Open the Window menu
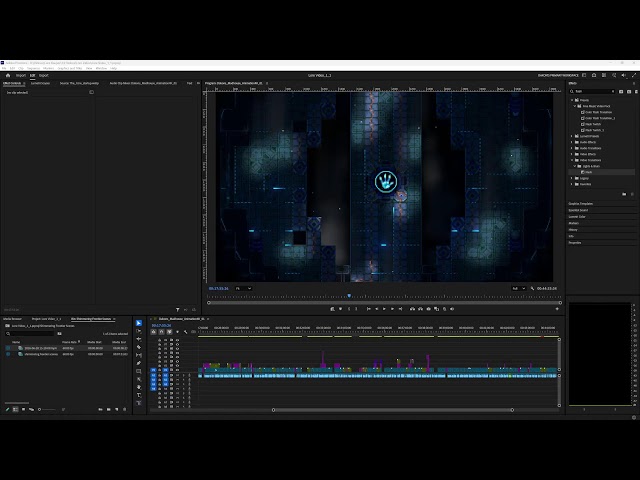 (101, 68)
